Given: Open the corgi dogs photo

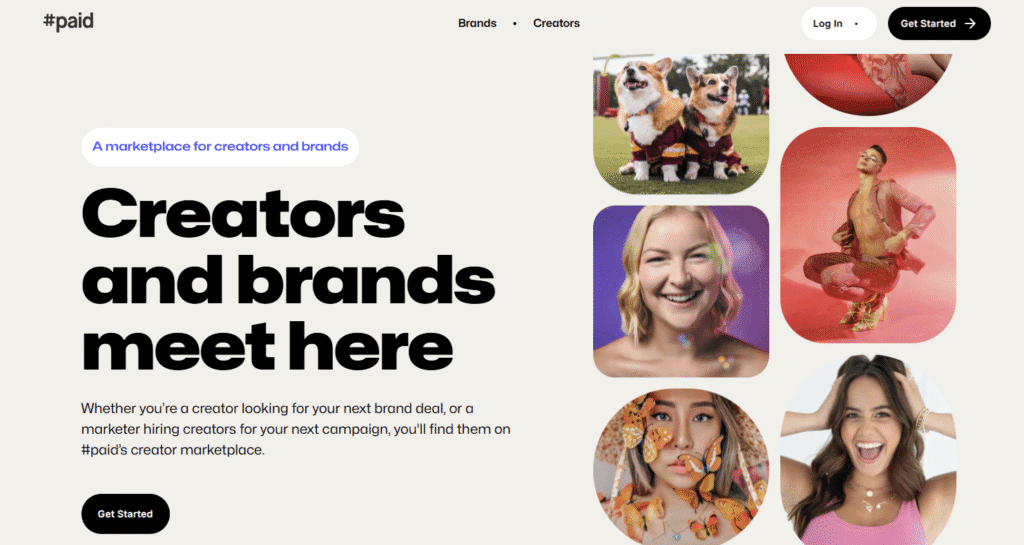Looking at the screenshot, I should [x=681, y=124].
